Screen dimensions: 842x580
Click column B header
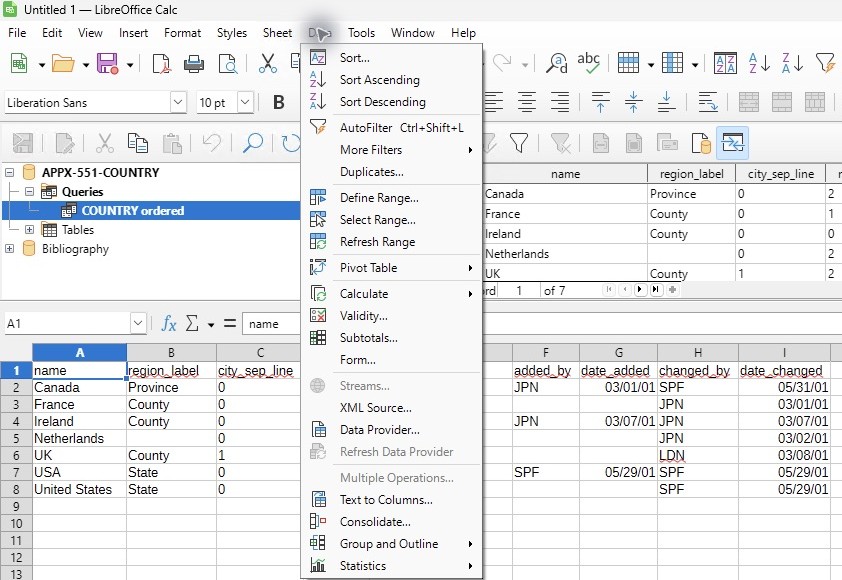coord(171,353)
